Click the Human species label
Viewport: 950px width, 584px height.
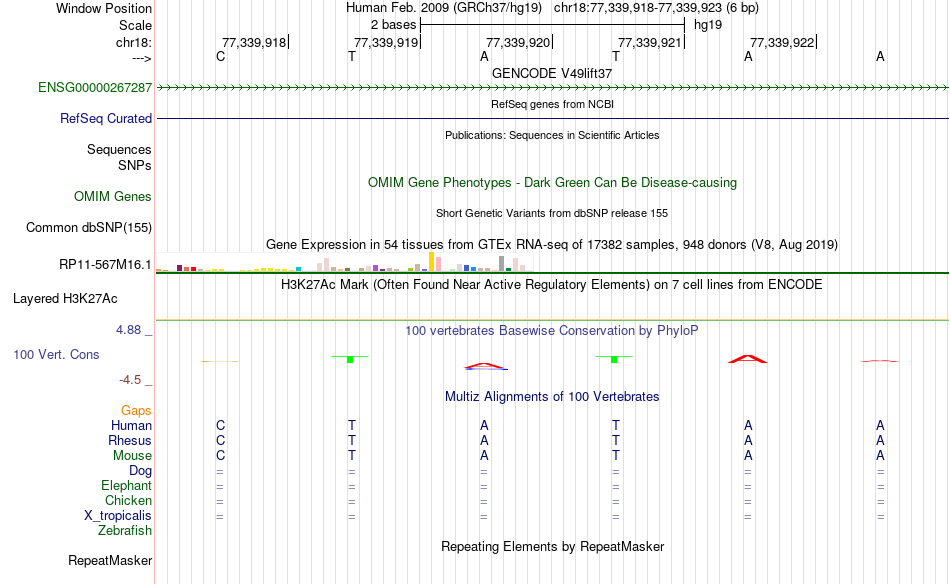point(131,425)
